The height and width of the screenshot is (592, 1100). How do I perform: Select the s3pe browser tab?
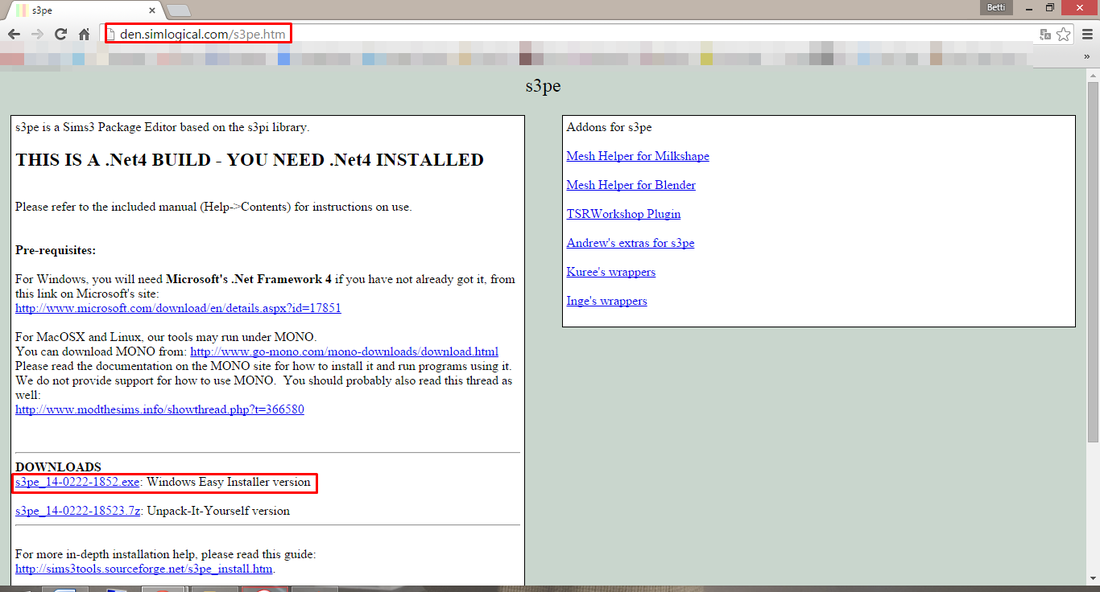click(84, 11)
